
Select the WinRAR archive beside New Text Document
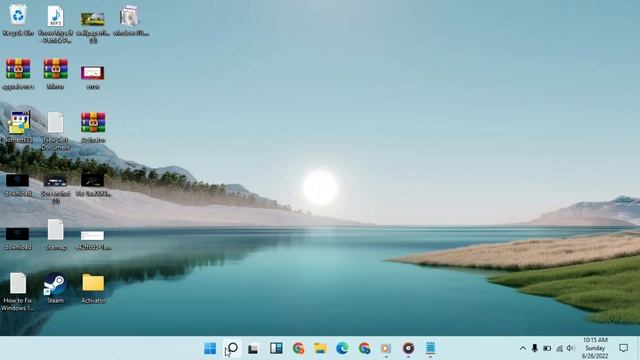pos(93,122)
